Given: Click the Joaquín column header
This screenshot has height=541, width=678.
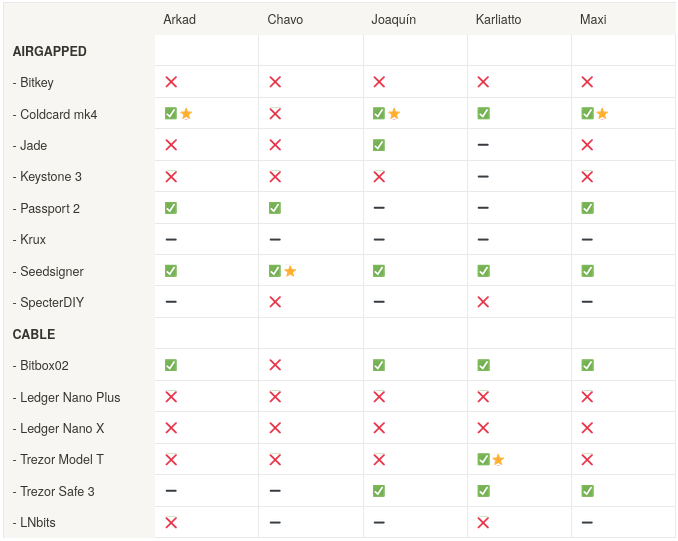Looking at the screenshot, I should tap(393, 19).
